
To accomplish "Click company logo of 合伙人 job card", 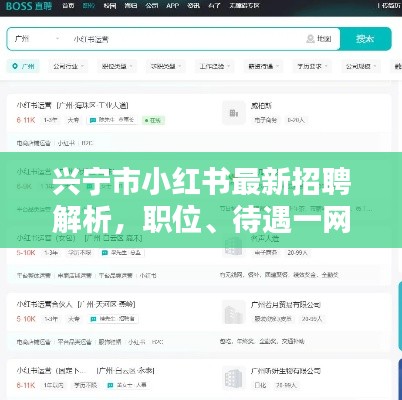I will point(234,312).
